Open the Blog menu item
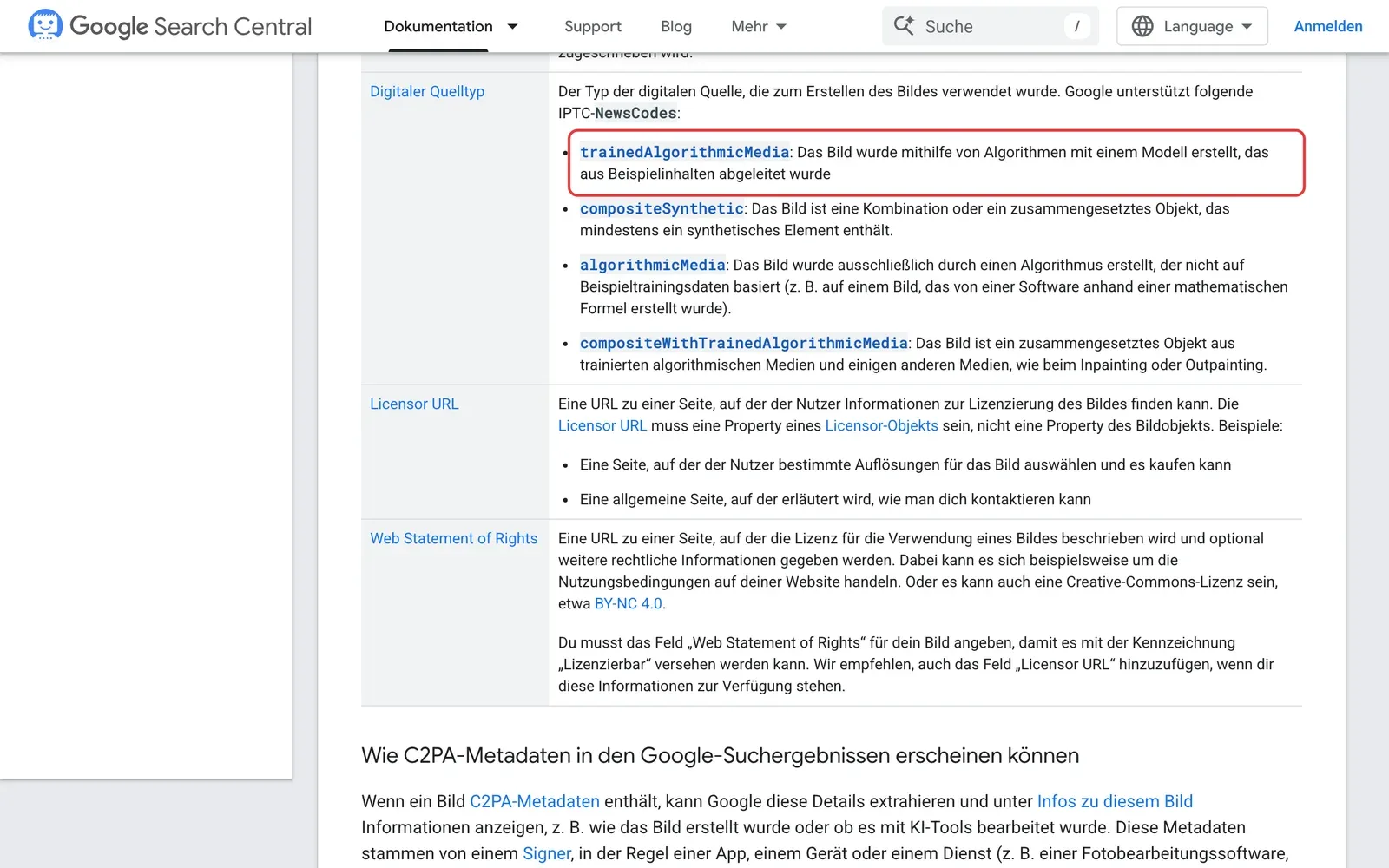Image resolution: width=1389 pixels, height=868 pixels. [676, 26]
